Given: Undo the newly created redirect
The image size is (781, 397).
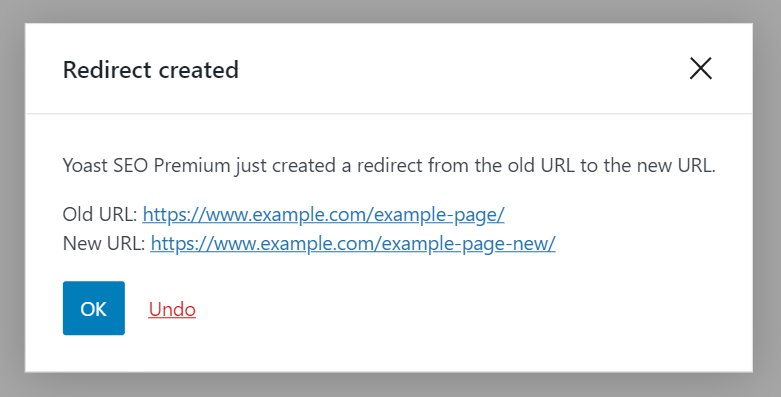Looking at the screenshot, I should coord(172,309).
